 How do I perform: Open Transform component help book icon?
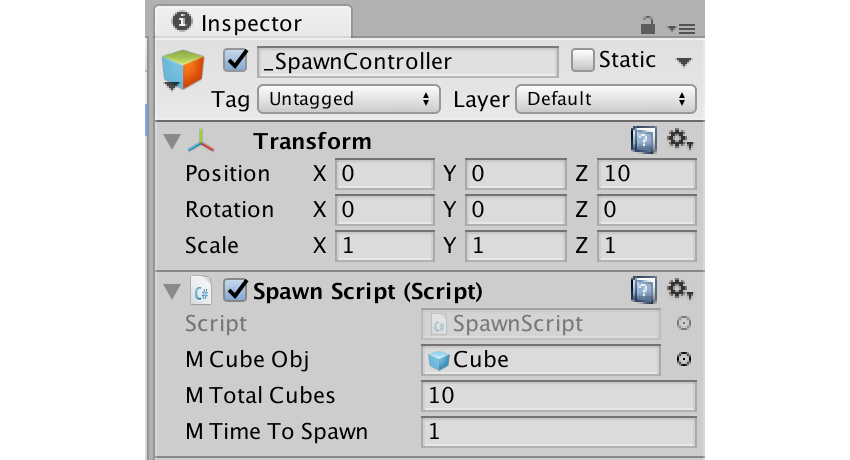(643, 140)
